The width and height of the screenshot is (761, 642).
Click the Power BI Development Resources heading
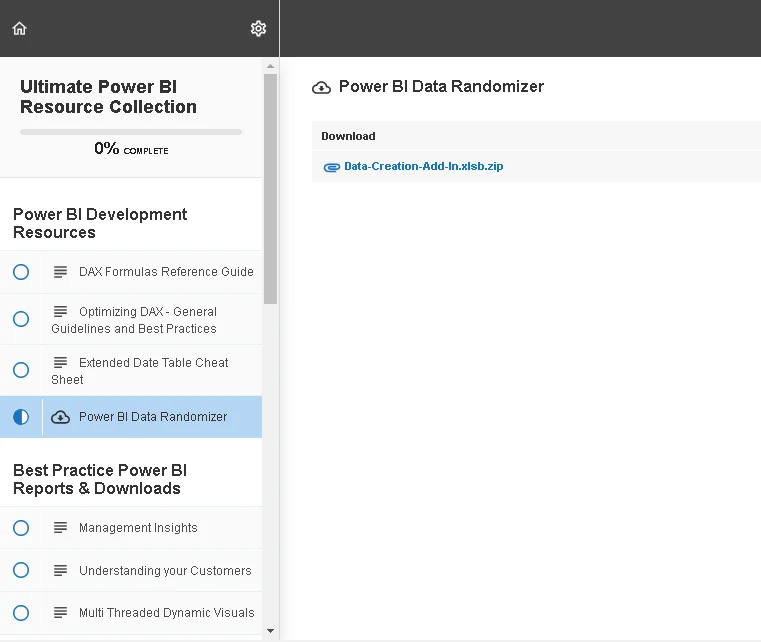pyautogui.click(x=100, y=223)
